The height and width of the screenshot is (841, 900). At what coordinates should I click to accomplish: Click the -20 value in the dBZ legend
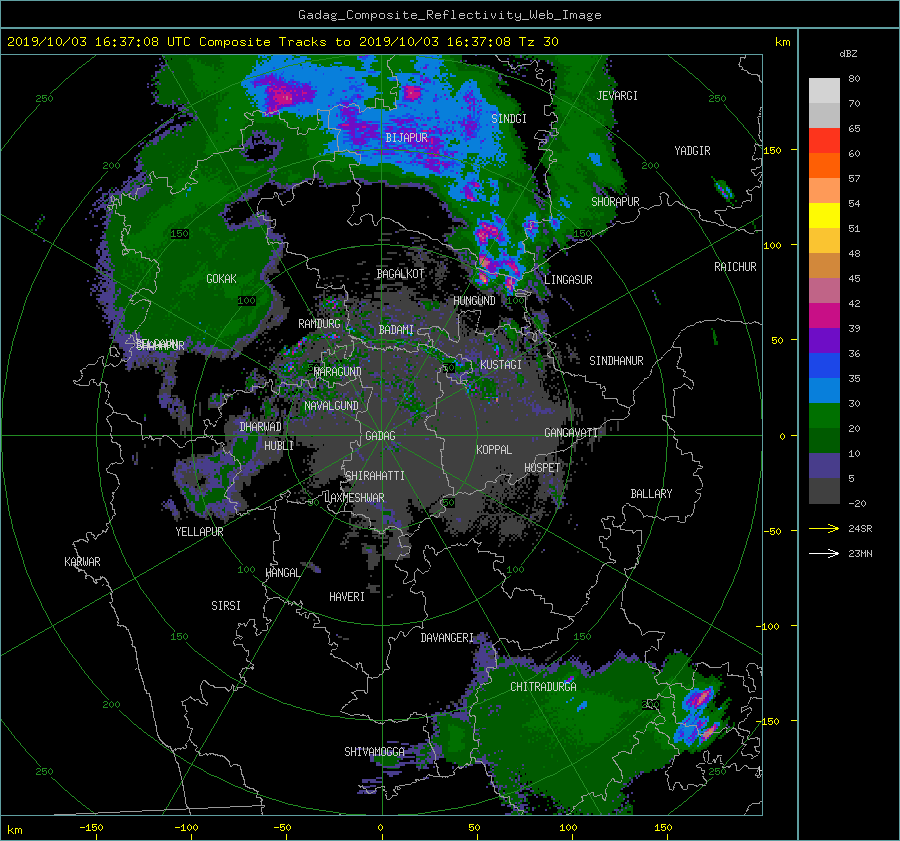(x=857, y=503)
